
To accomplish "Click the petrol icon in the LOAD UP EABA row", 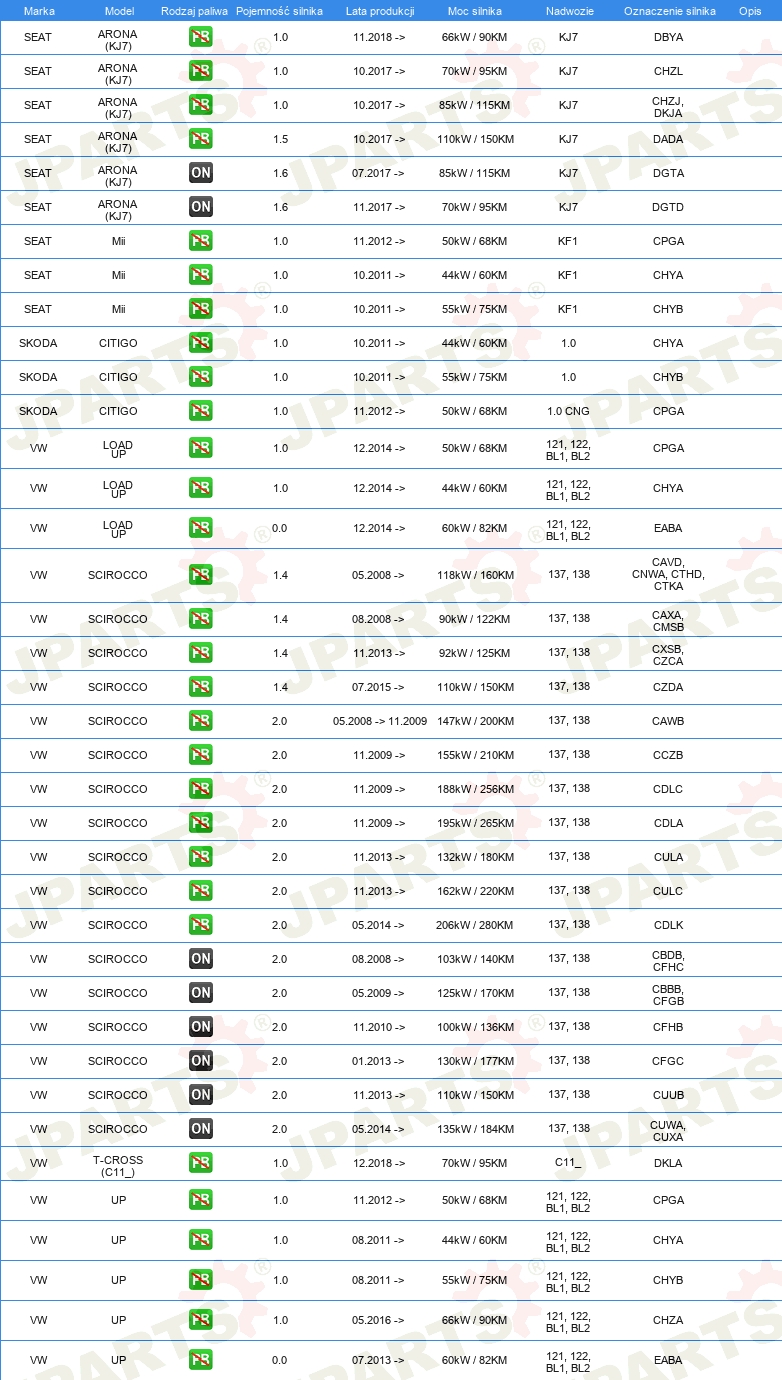I will pyautogui.click(x=201, y=528).
